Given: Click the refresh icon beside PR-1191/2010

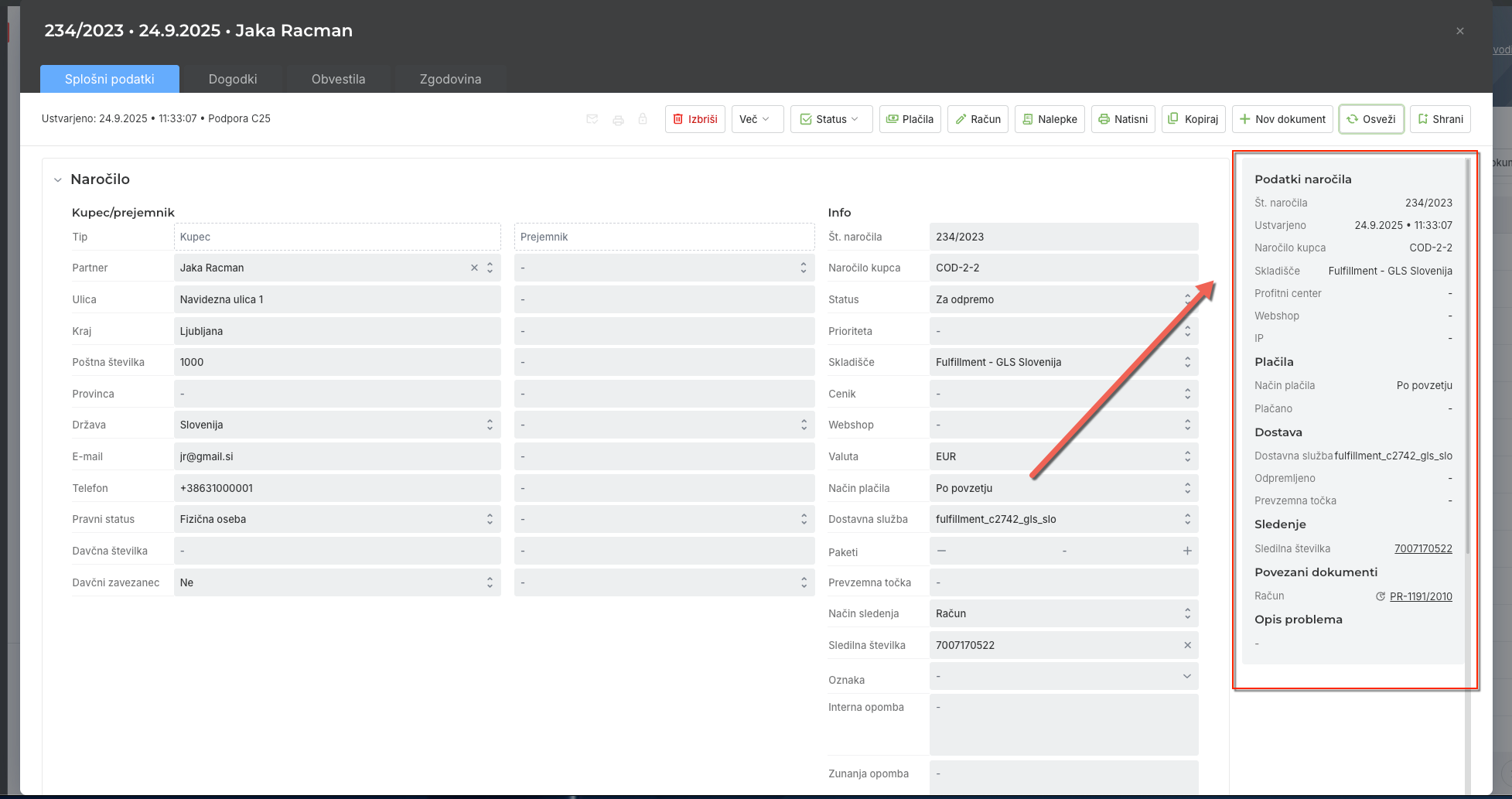Looking at the screenshot, I should point(1380,596).
